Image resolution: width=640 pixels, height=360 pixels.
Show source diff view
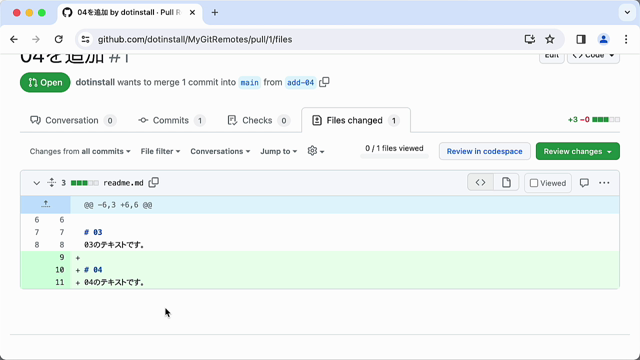point(480,182)
